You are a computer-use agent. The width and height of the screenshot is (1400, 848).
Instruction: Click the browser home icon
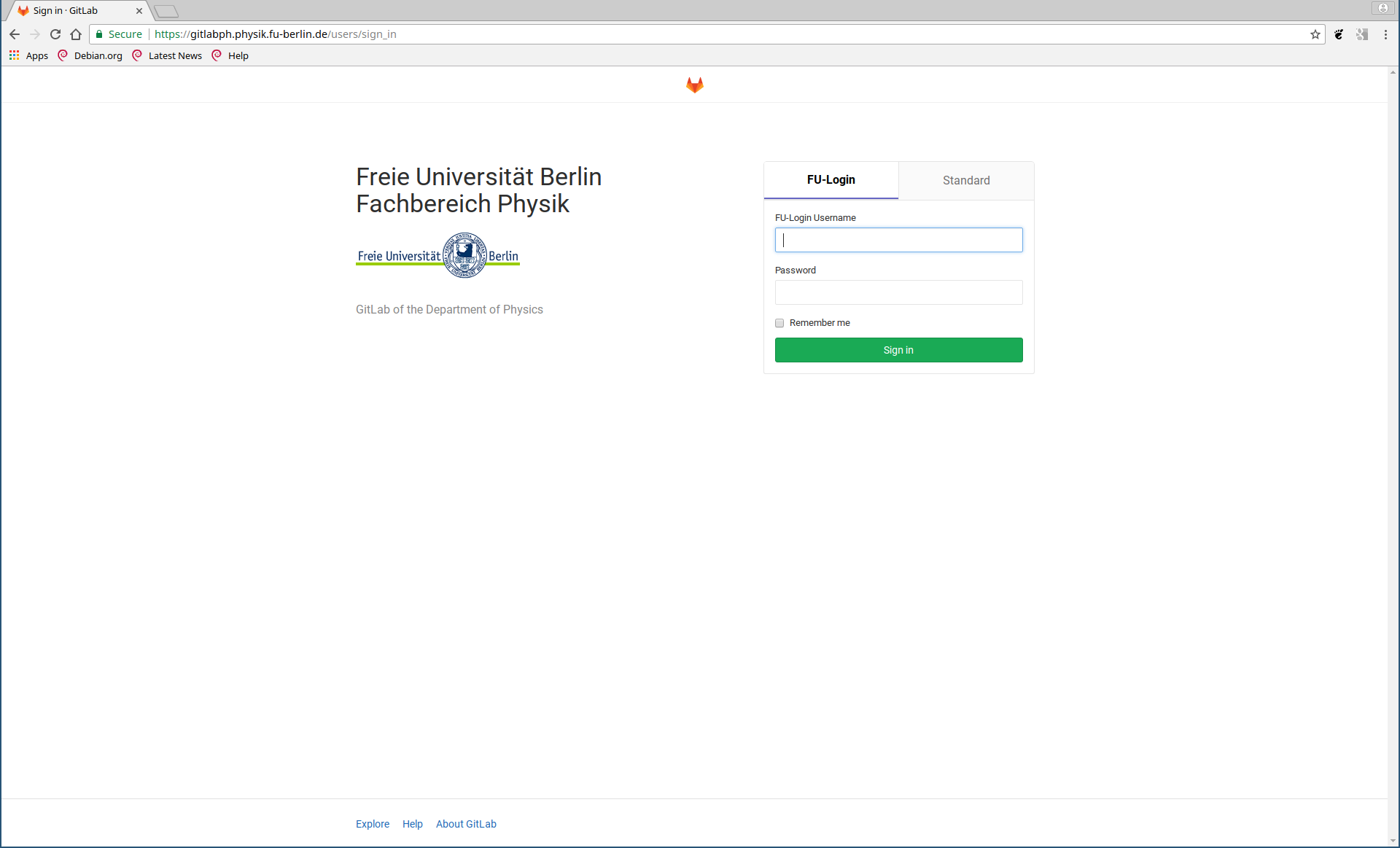click(x=76, y=34)
